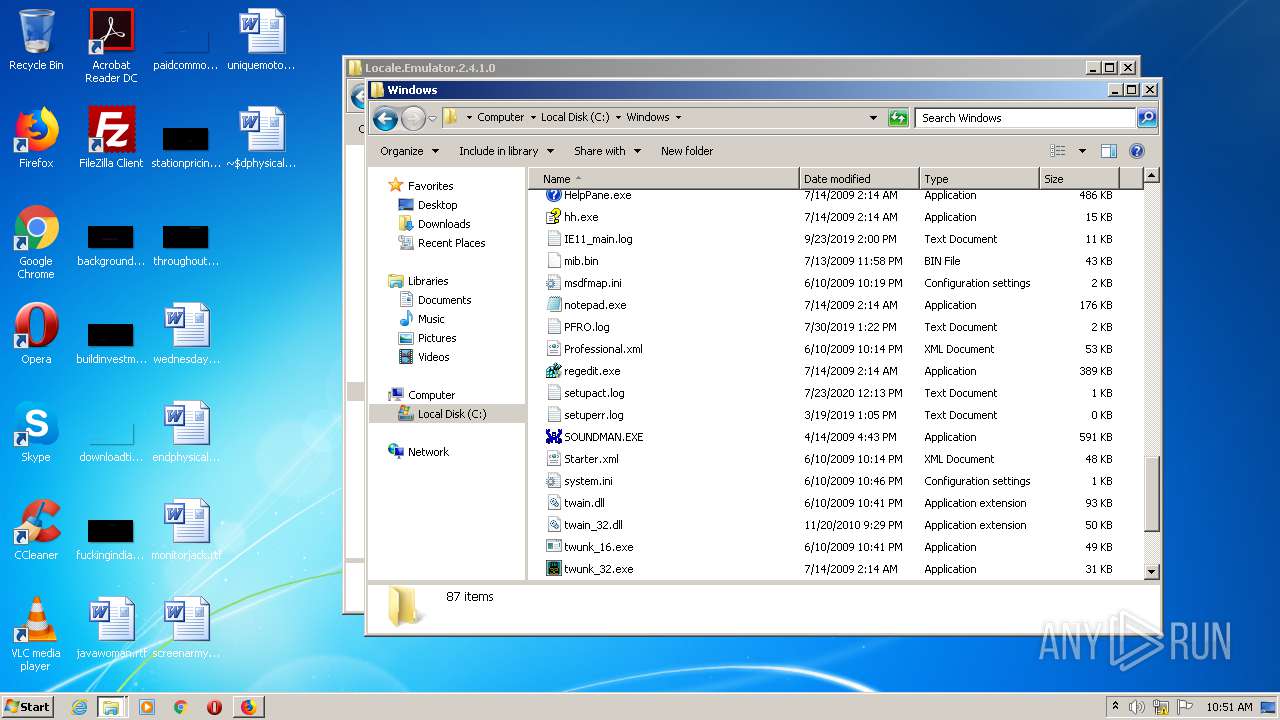Open the recent pages dropdown arrow
This screenshot has height=720, width=1280.
tap(432, 118)
